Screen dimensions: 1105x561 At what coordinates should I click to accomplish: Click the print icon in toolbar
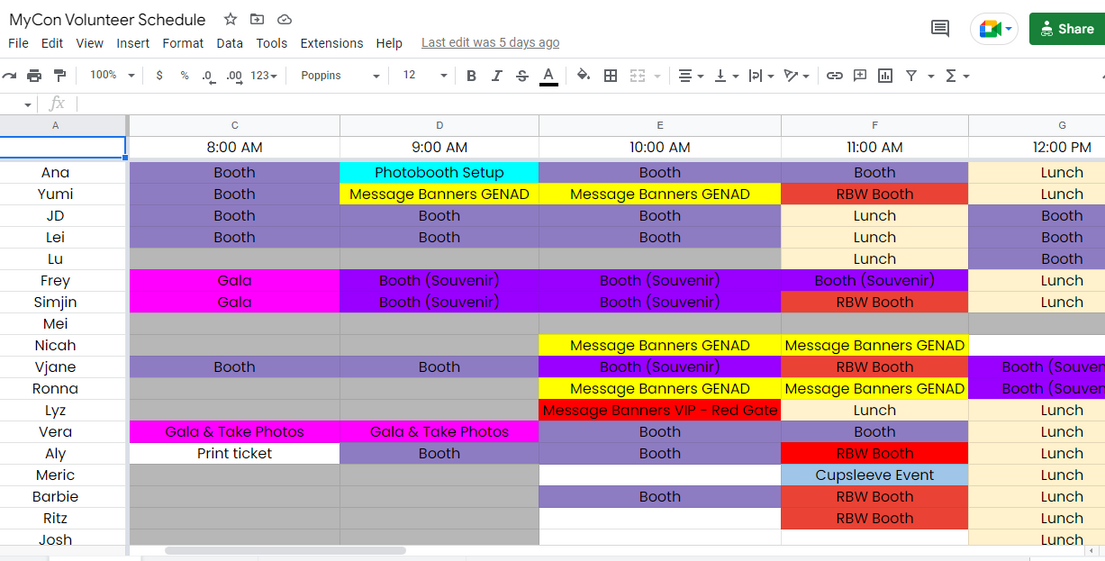35,76
